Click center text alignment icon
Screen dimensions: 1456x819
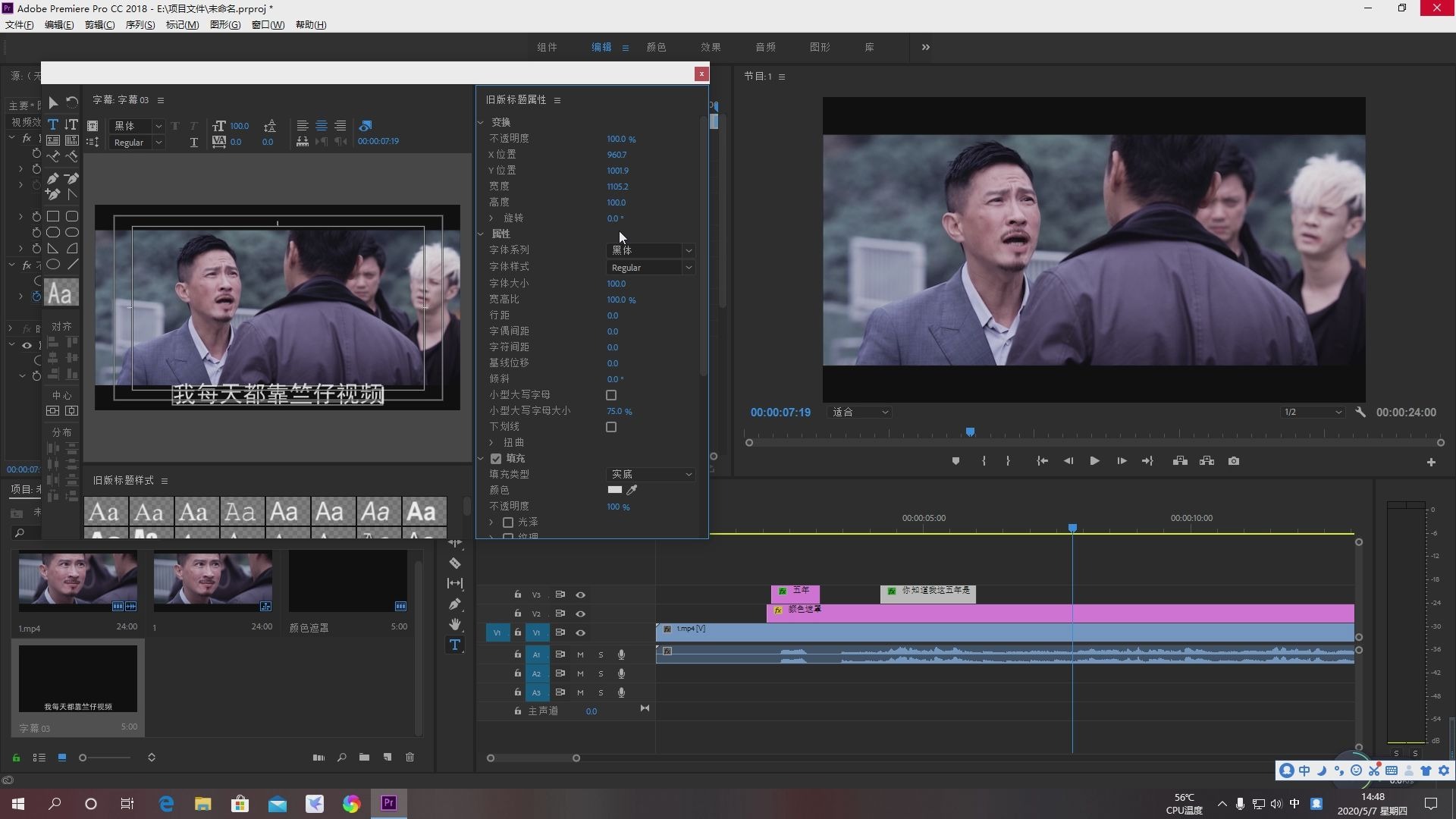click(322, 126)
